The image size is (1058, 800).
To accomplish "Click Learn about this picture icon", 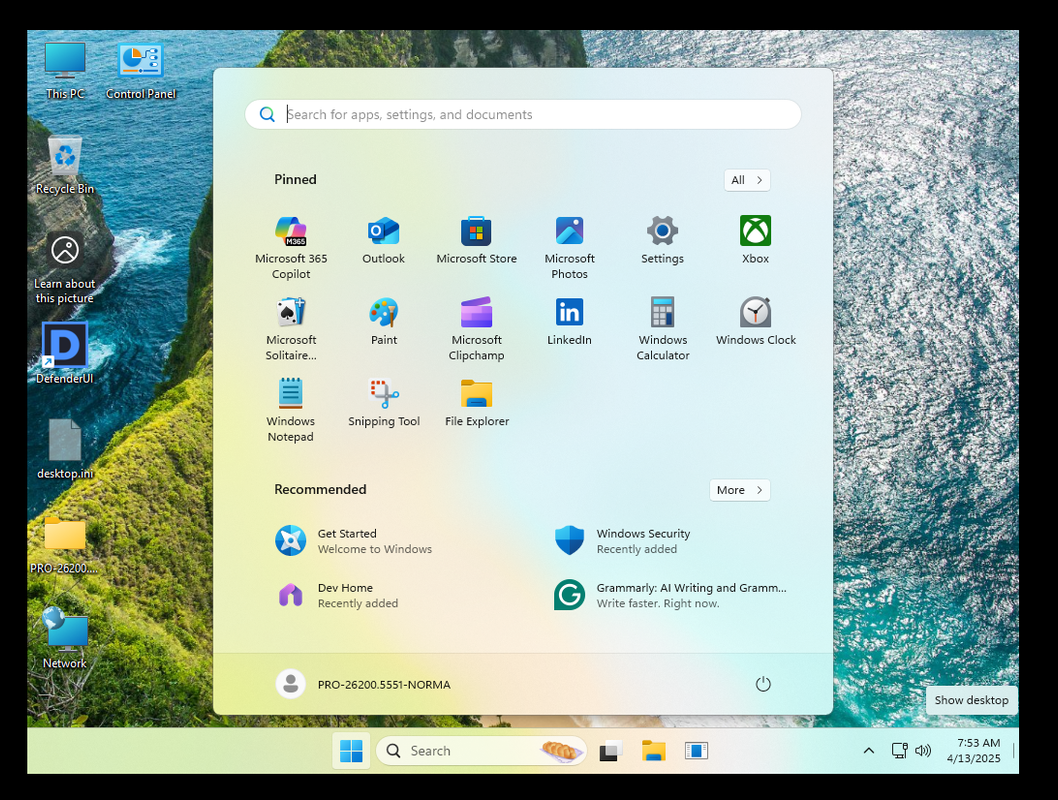I will [x=65, y=268].
